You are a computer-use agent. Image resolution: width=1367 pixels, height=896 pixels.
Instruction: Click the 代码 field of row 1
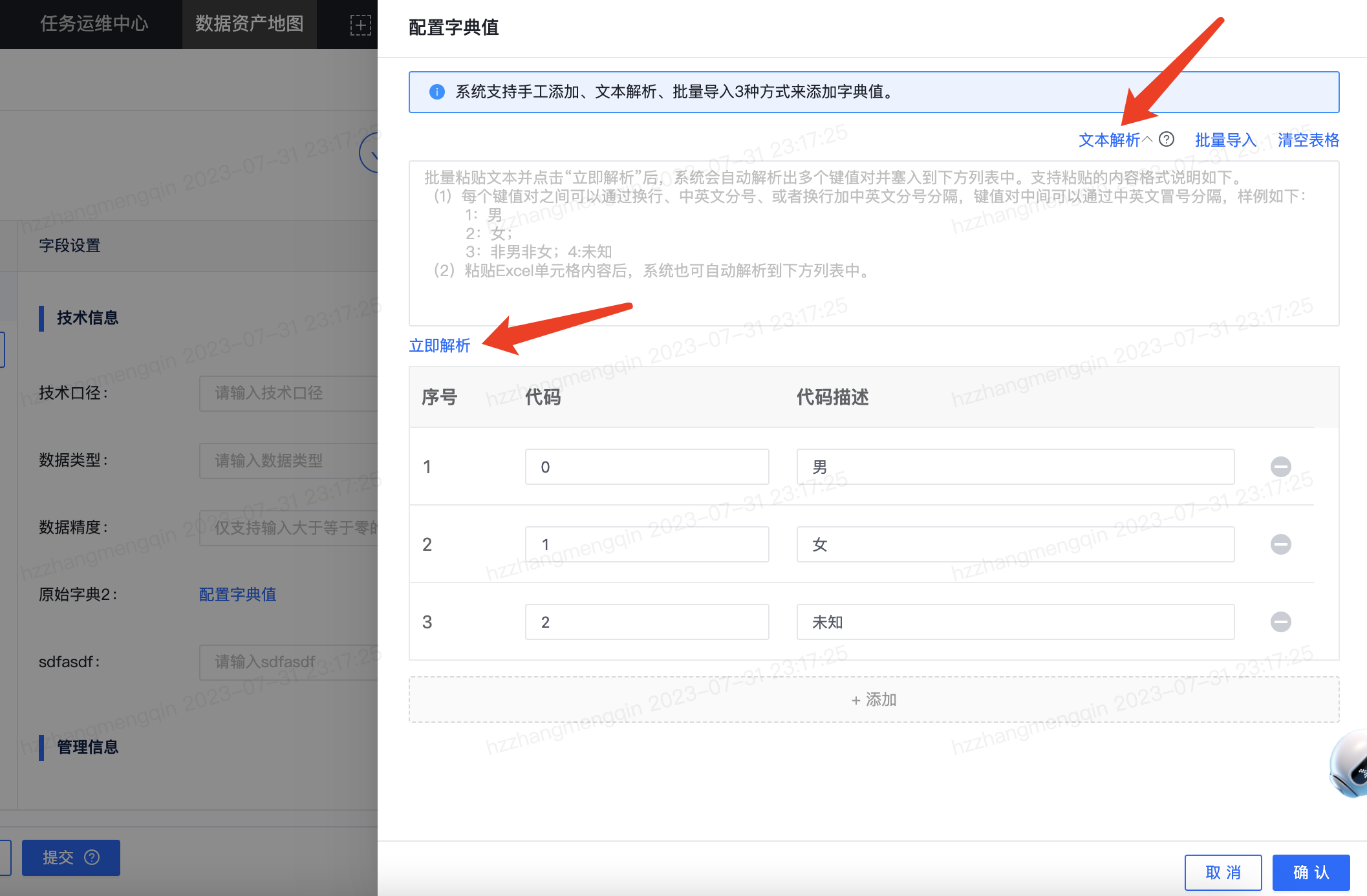click(646, 466)
